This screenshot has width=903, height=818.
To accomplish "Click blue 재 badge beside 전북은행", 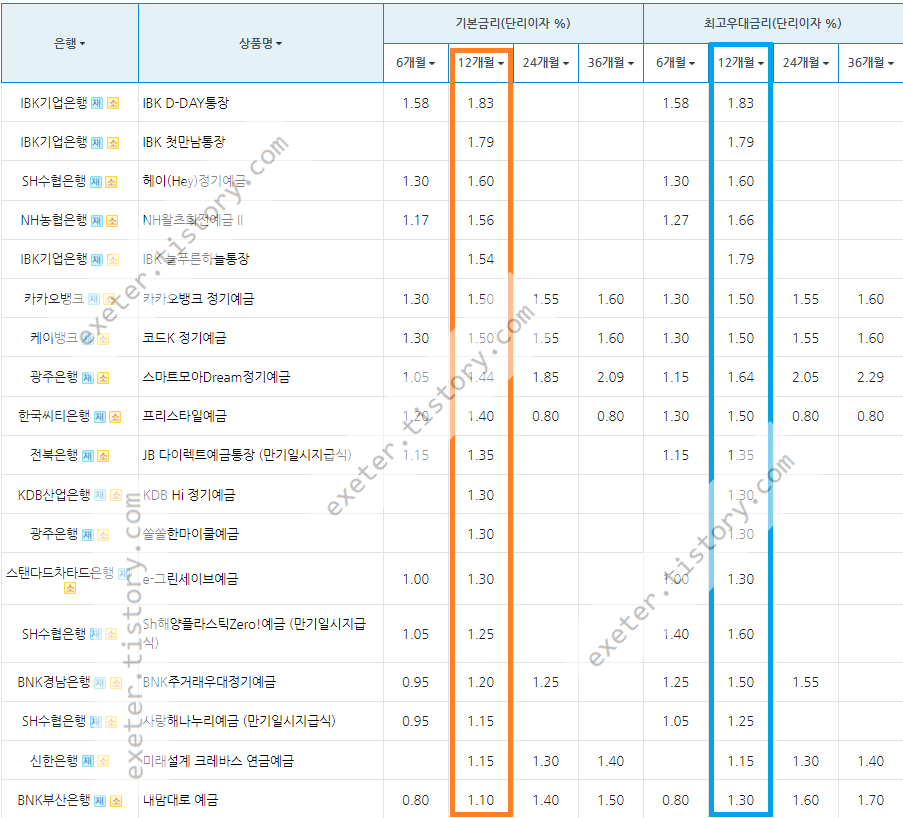I will pyautogui.click(x=88, y=456).
